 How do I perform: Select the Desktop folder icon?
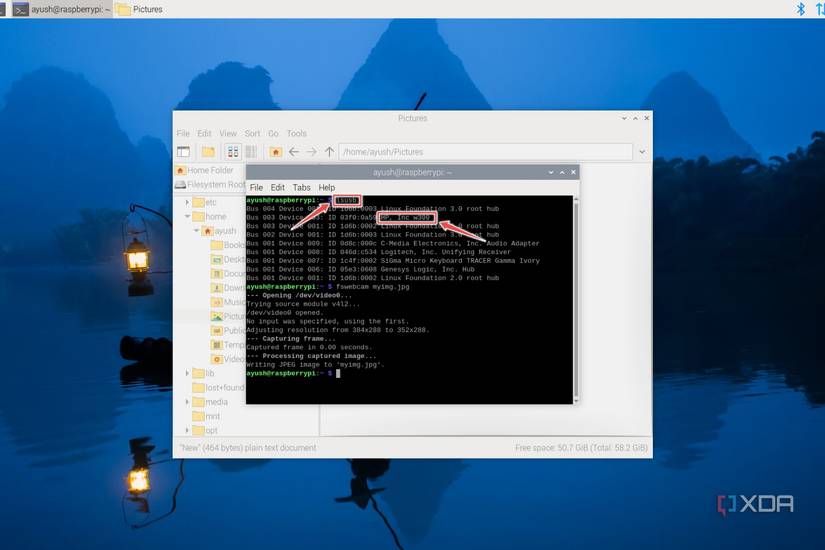(x=216, y=259)
